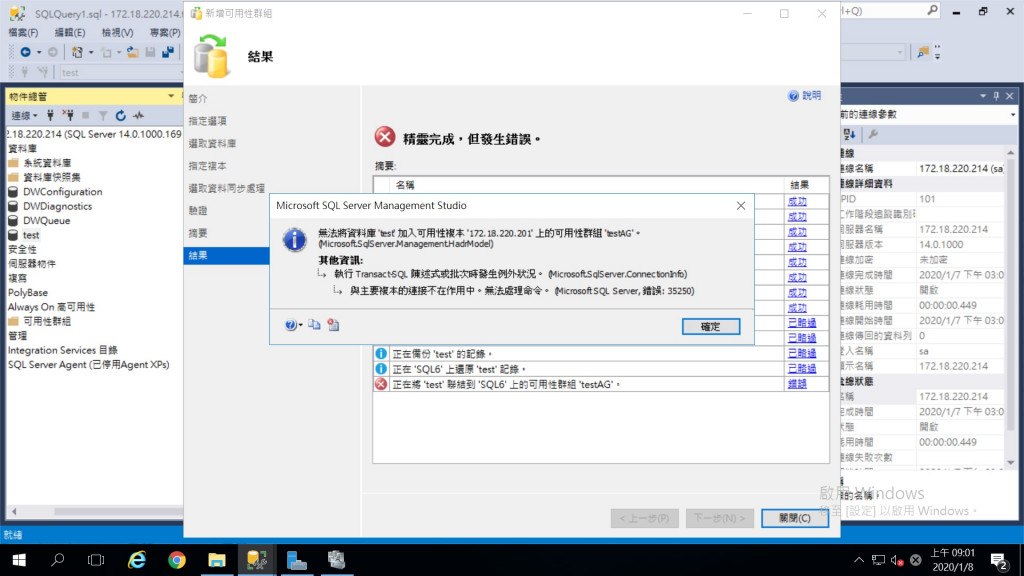
Task: Click the first 成功 result link in summary
Action: click(797, 201)
